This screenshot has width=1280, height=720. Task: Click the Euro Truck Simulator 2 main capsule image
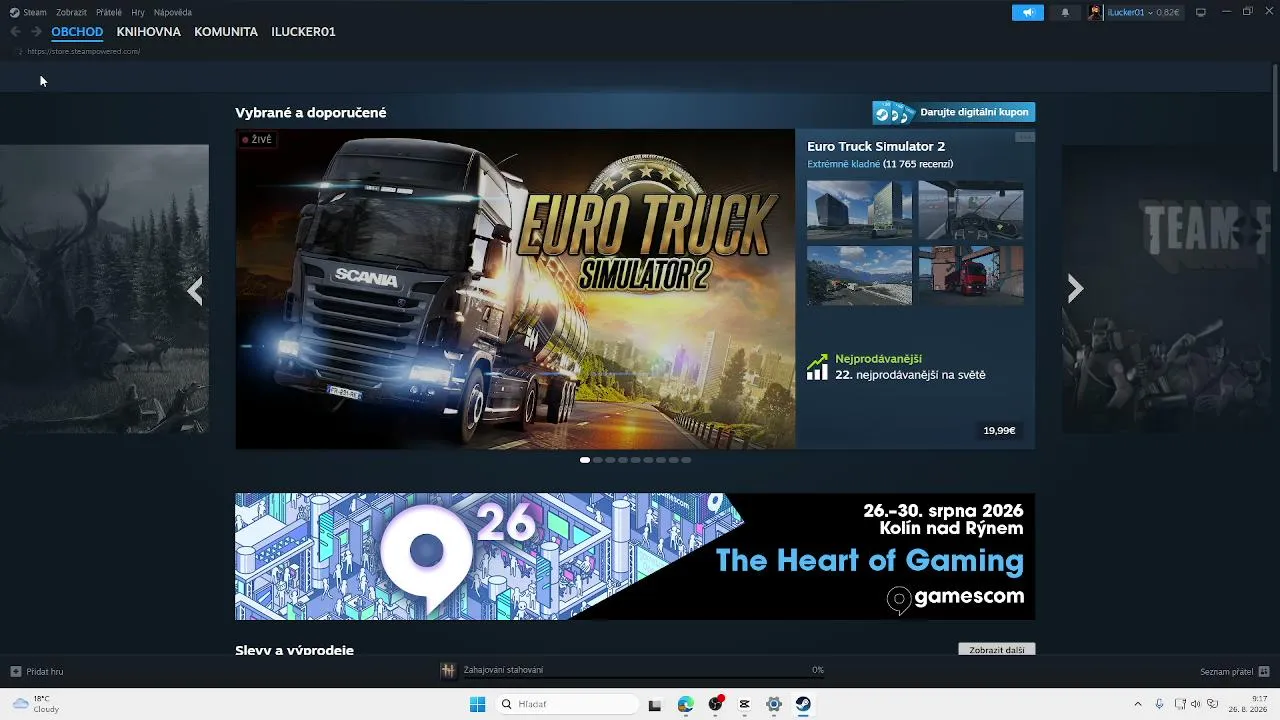tap(515, 289)
